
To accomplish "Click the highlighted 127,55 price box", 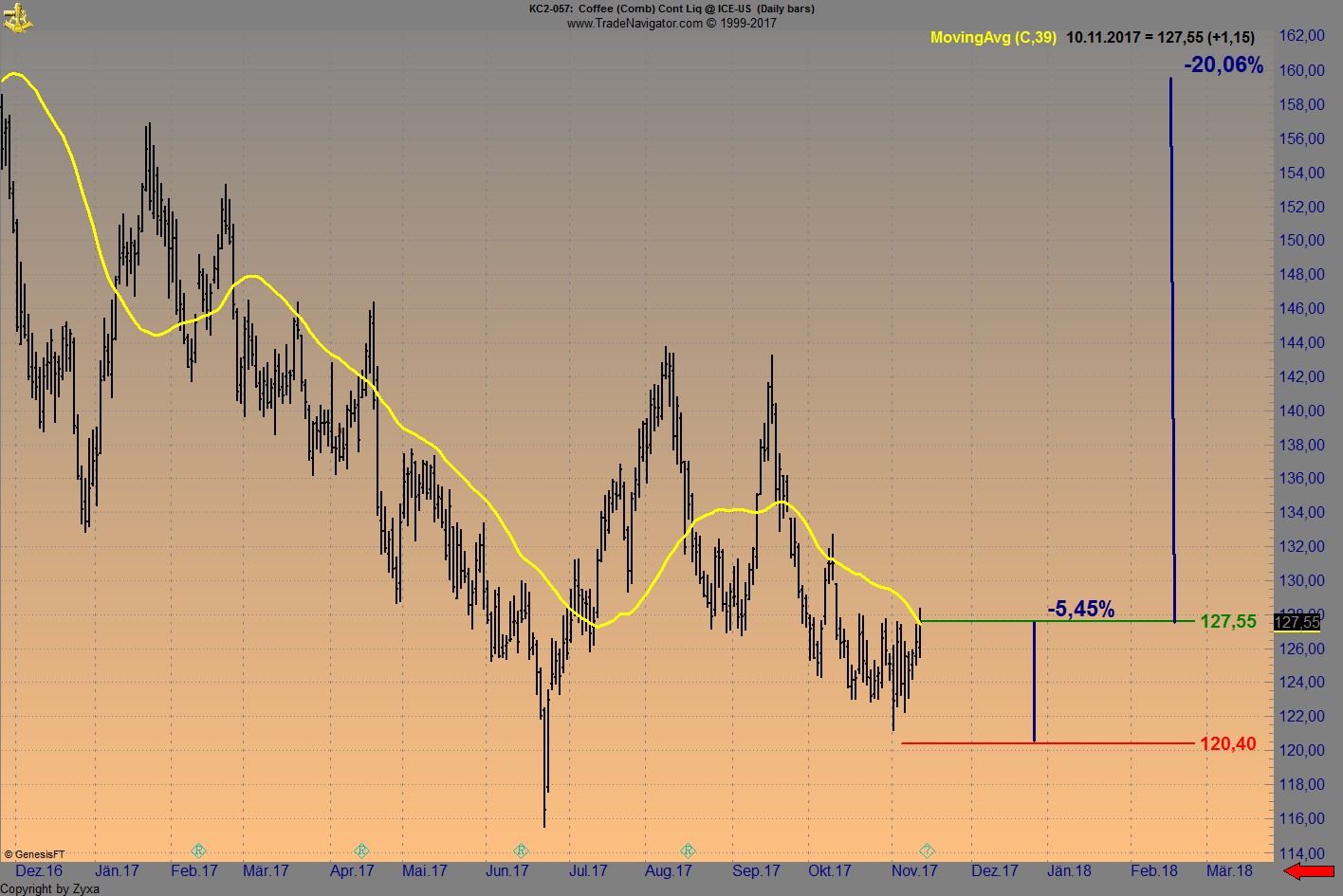I will coord(1296,623).
